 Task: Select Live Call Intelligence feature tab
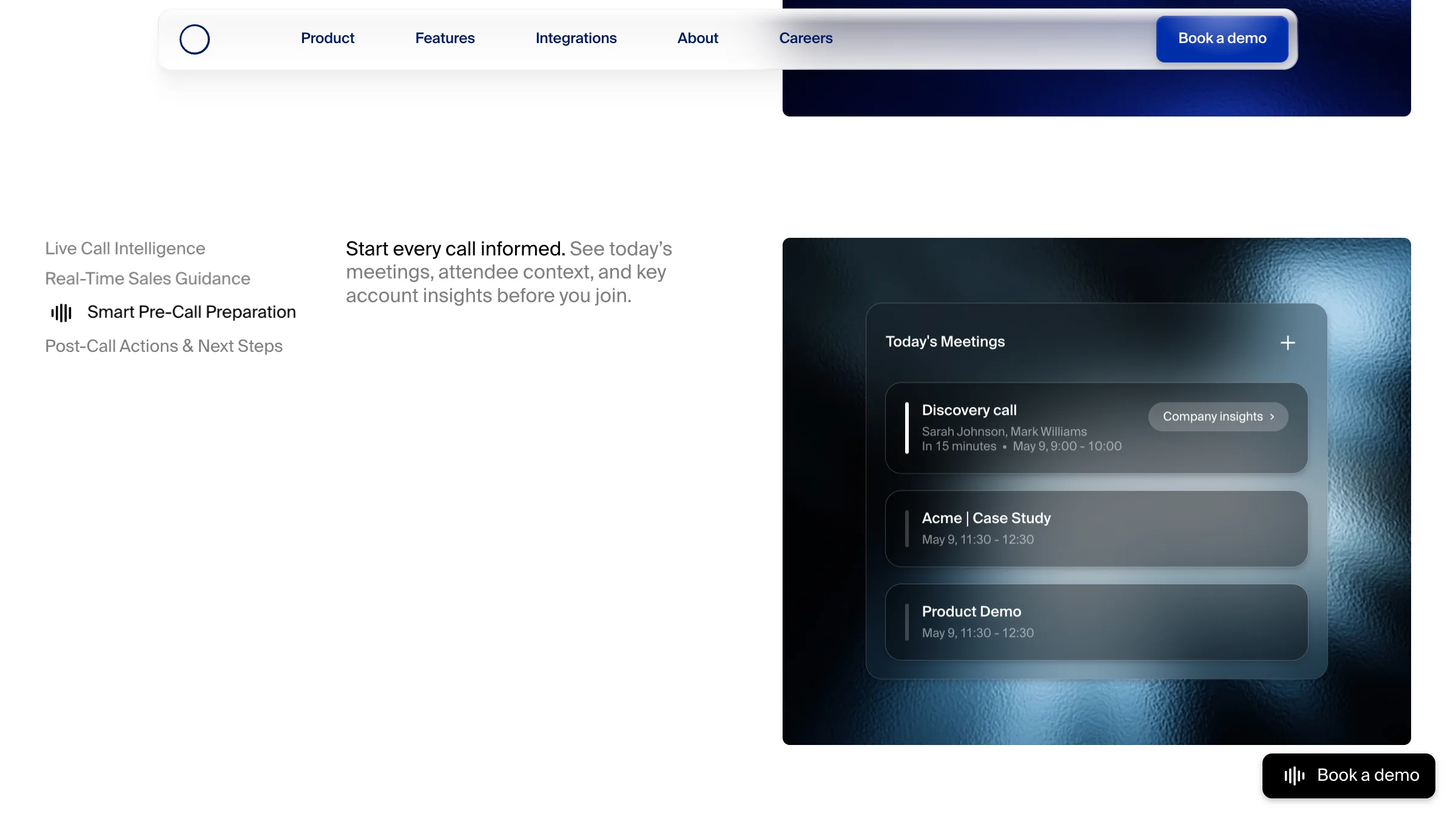click(x=125, y=249)
